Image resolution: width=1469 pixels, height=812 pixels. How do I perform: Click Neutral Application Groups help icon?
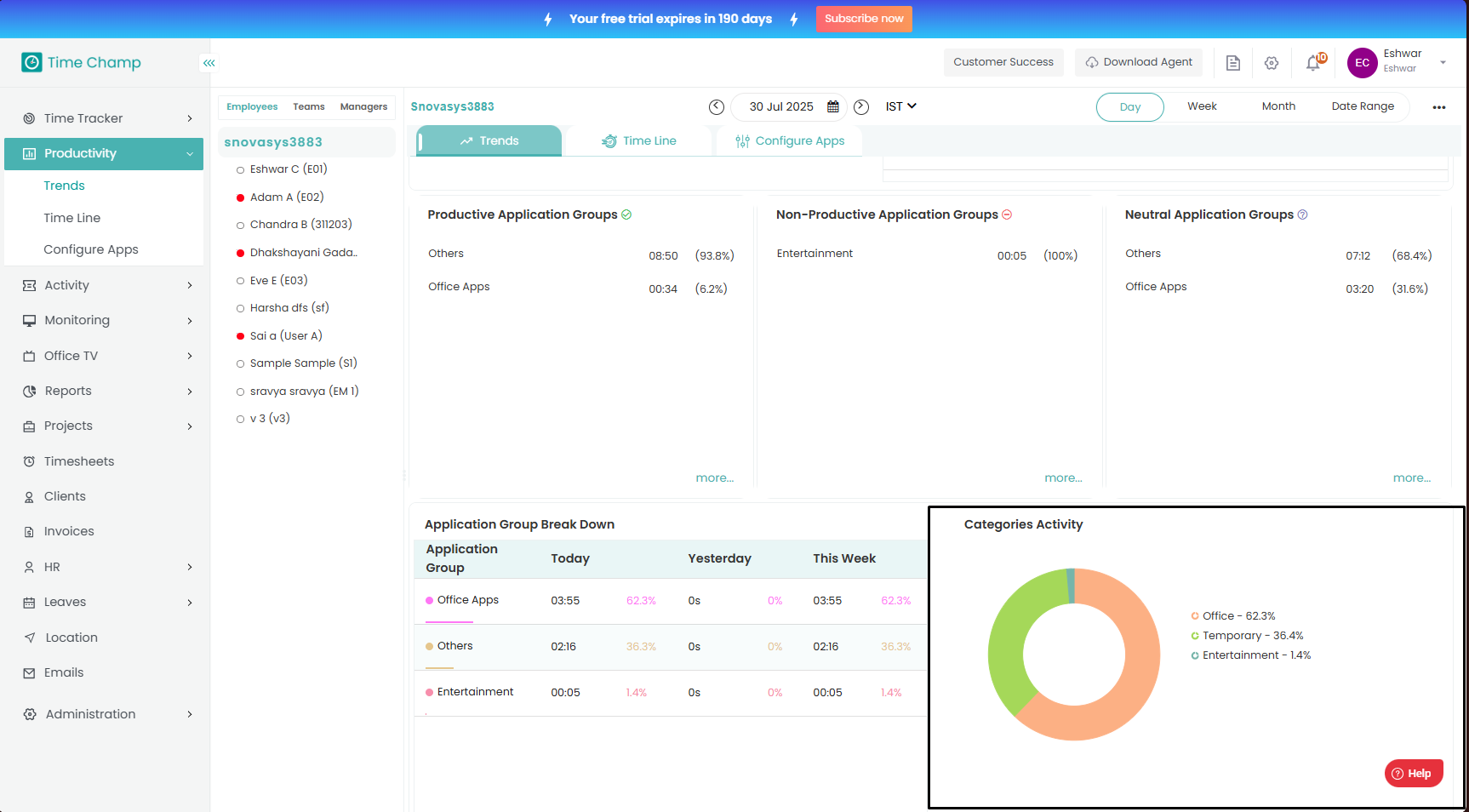click(1302, 214)
